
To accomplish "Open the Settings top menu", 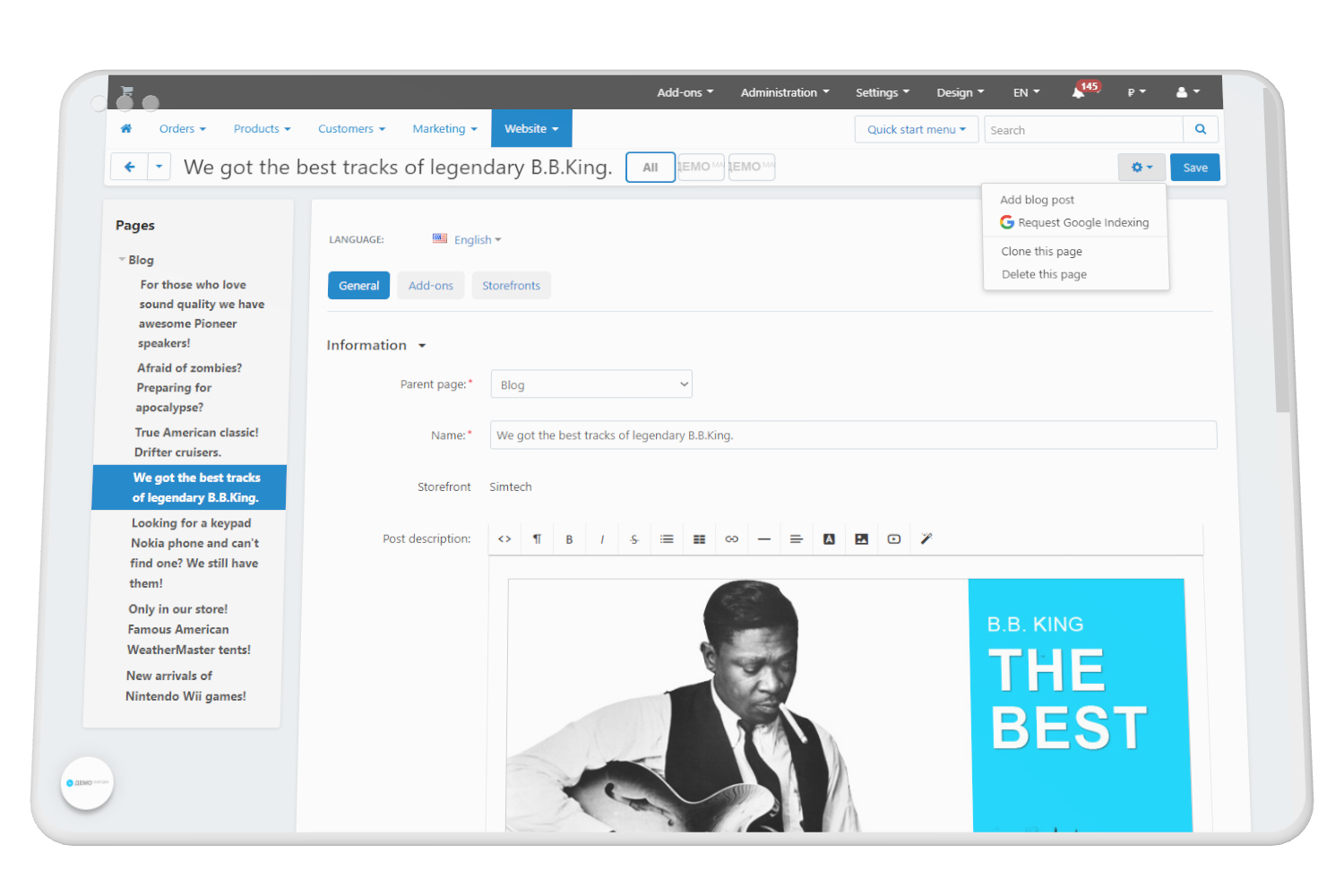I will point(883,92).
